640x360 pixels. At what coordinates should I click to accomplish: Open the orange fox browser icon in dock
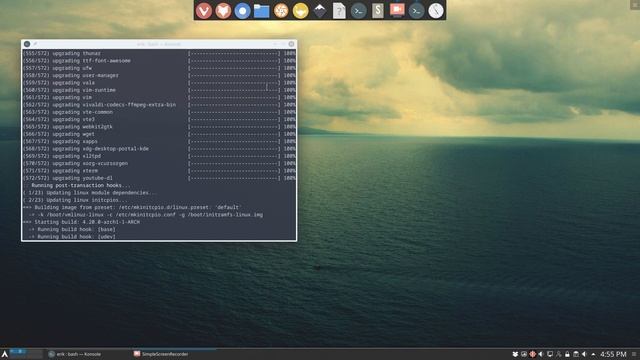tap(223, 11)
